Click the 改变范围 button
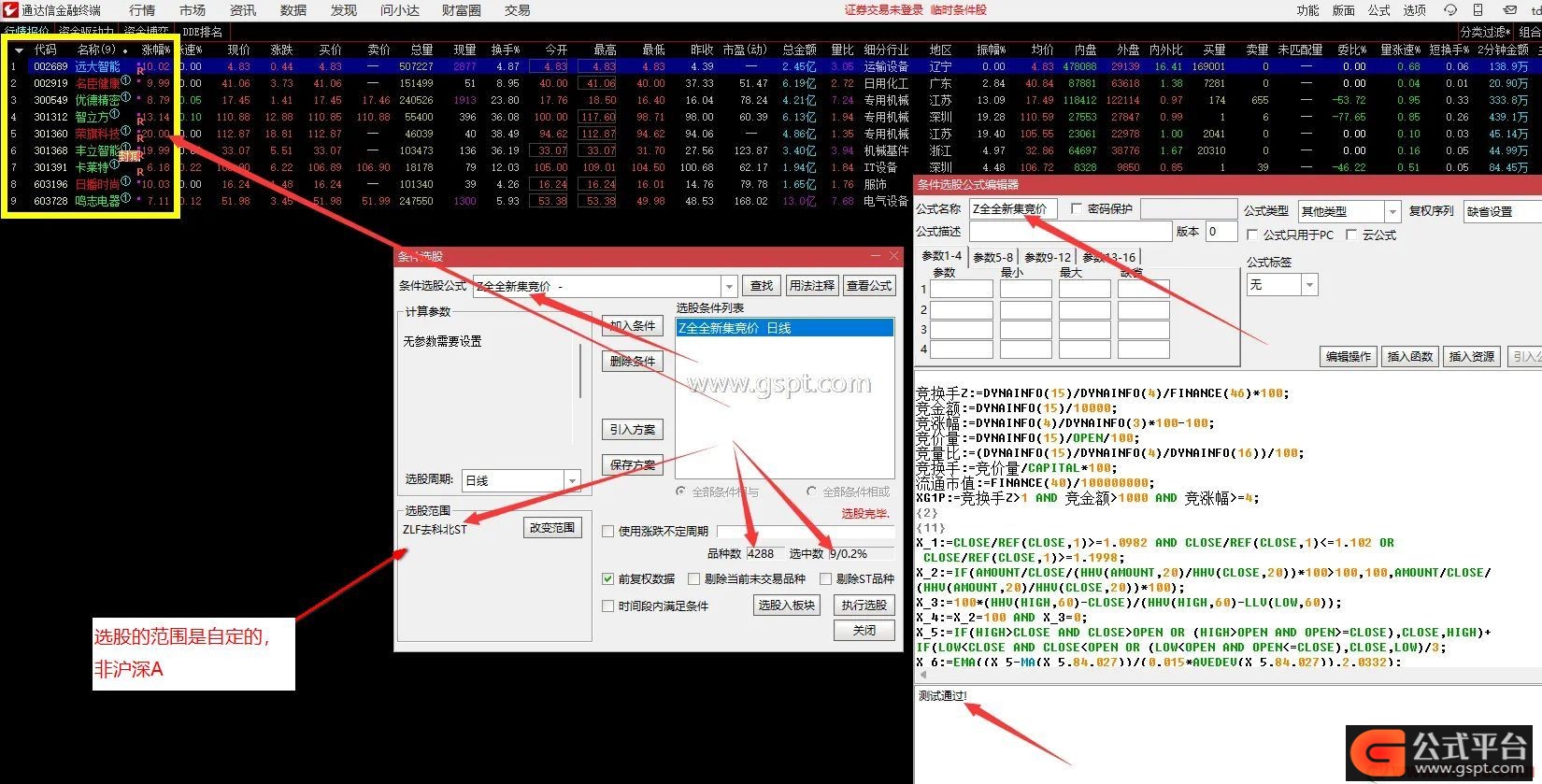1542x784 pixels. click(552, 528)
